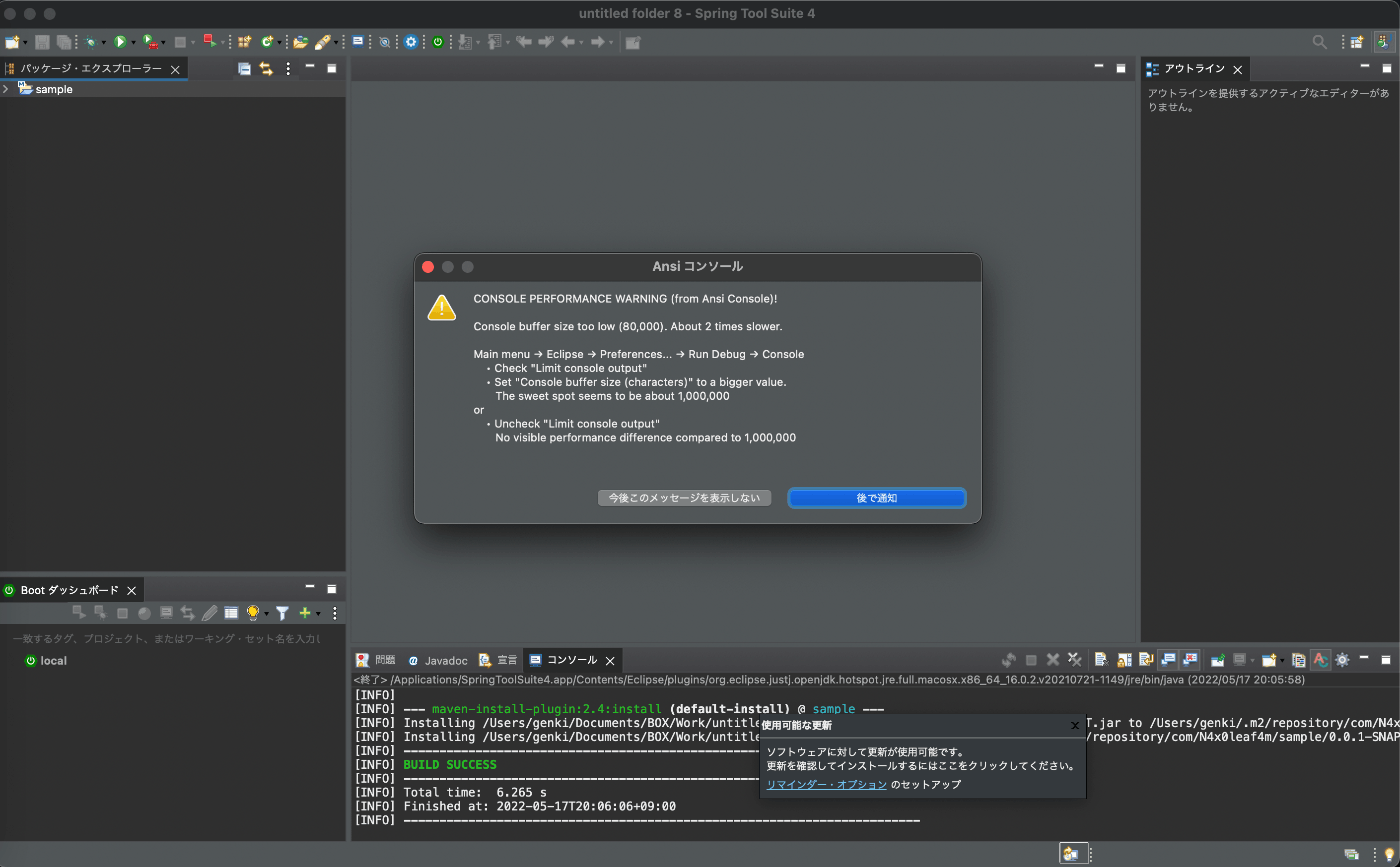Click the New Java Package toolbar icon

tap(244, 42)
